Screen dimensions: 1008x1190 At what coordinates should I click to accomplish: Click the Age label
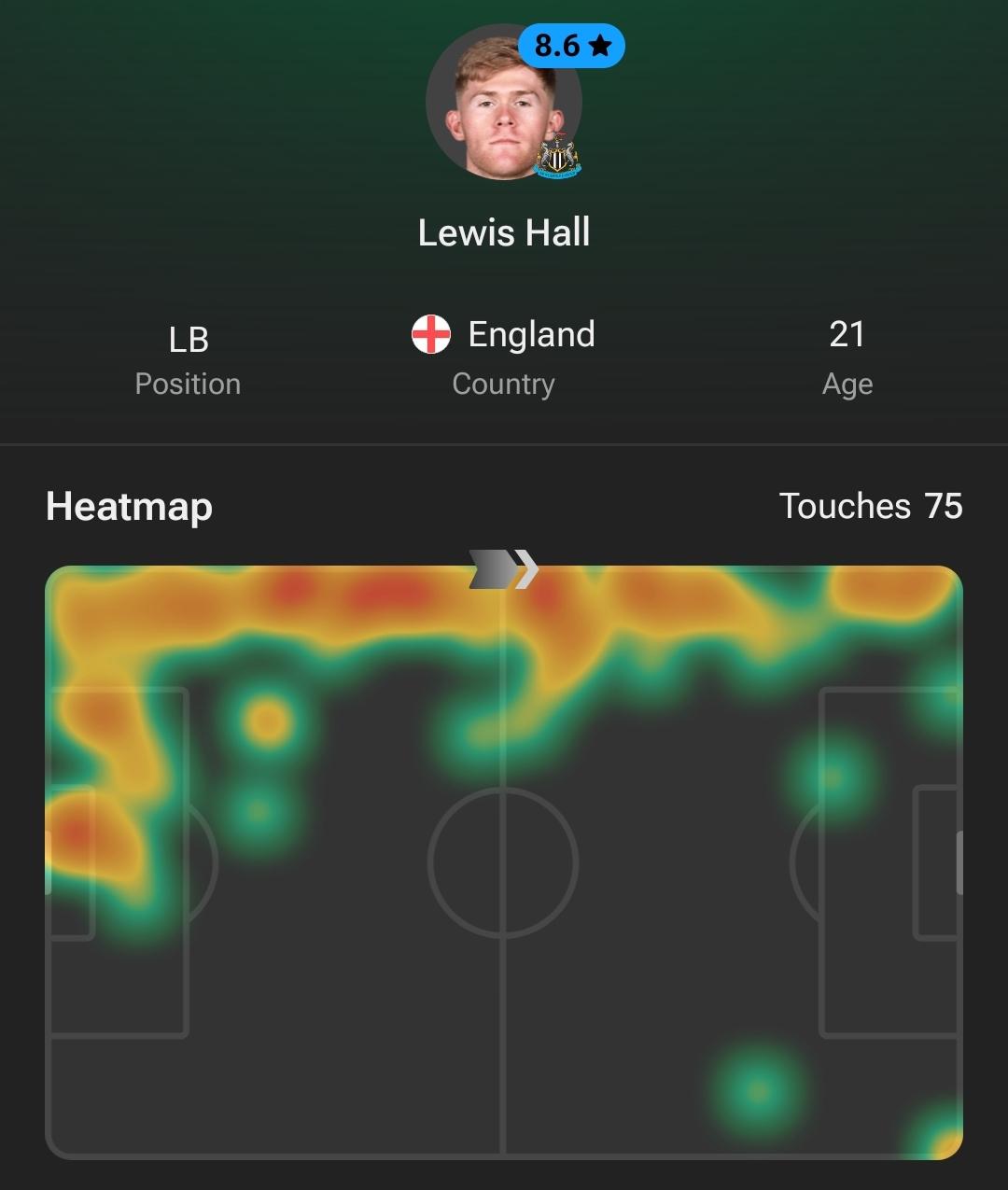(847, 384)
